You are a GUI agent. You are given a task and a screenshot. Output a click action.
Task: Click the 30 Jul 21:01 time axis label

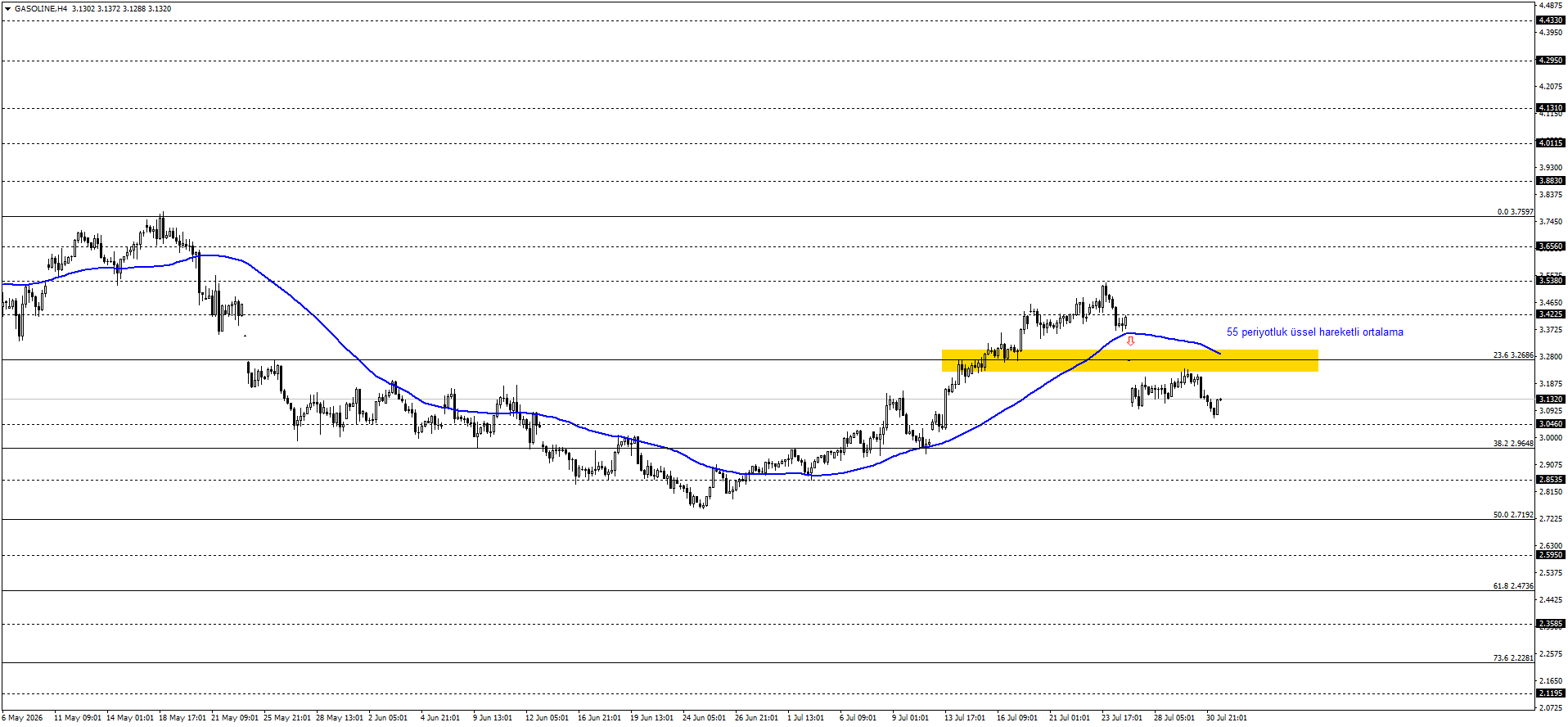pyautogui.click(x=1227, y=718)
